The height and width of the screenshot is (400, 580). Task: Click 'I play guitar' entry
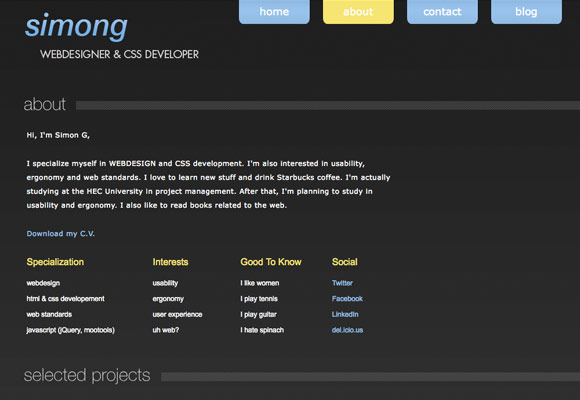[258, 315]
